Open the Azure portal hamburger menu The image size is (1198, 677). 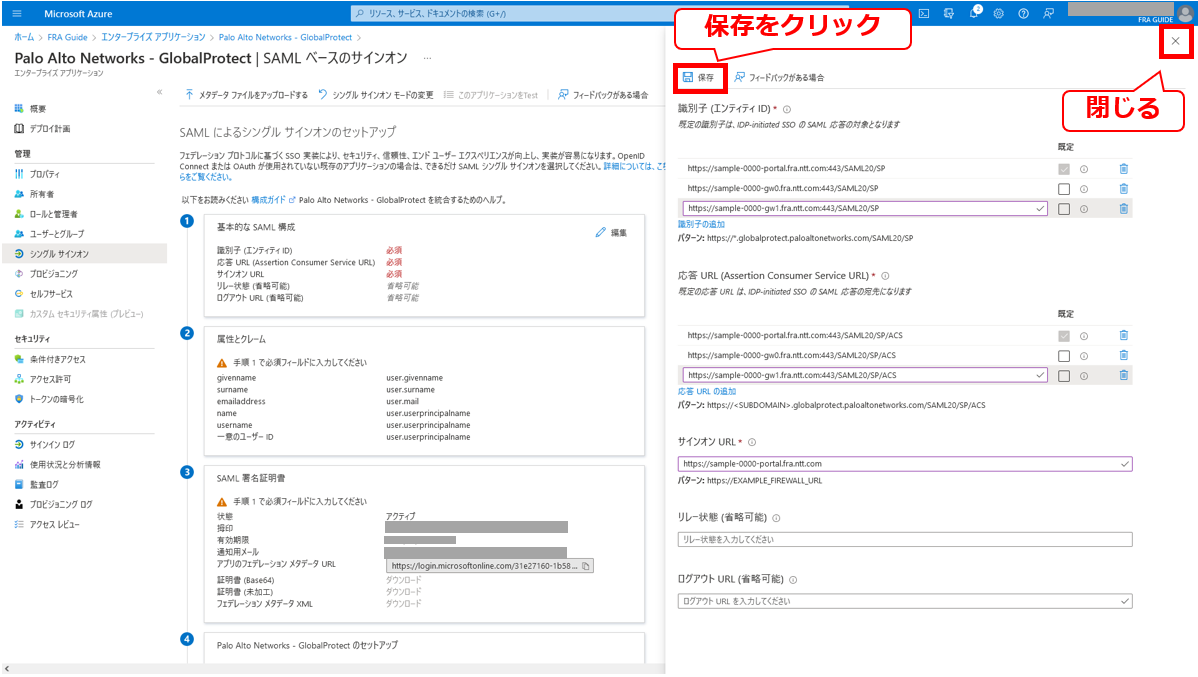(x=17, y=13)
